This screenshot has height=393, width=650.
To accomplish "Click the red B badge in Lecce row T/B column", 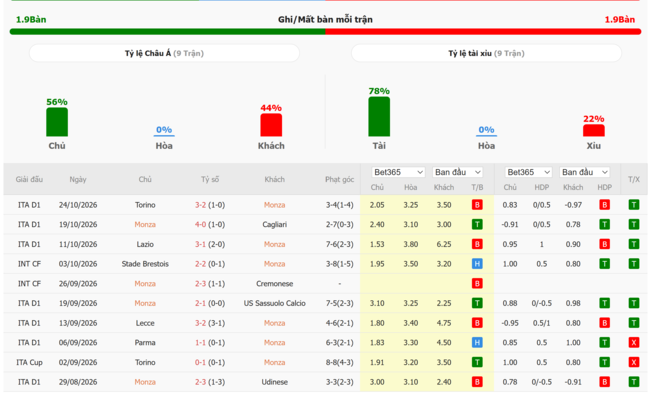I will [x=477, y=323].
